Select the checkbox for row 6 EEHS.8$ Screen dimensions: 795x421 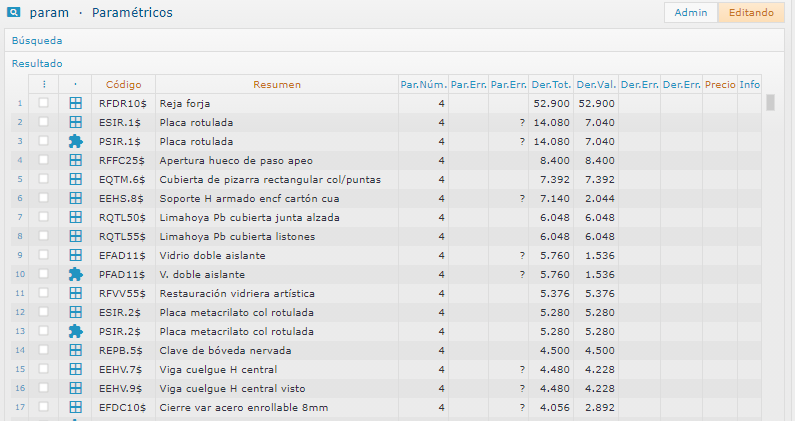pos(43,198)
